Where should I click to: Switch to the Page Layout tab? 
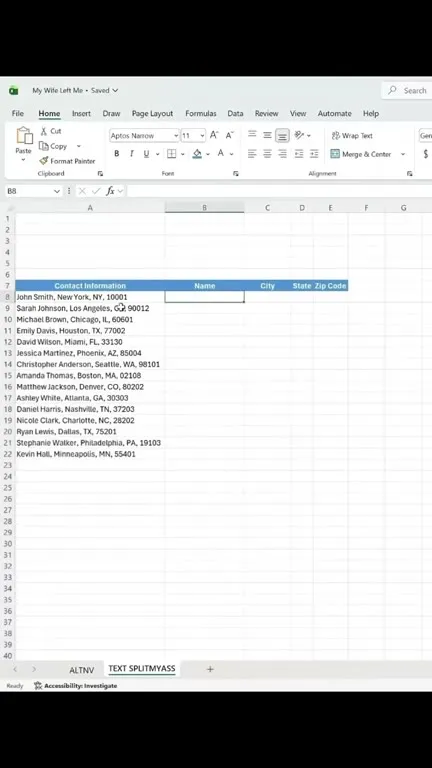pyautogui.click(x=152, y=113)
